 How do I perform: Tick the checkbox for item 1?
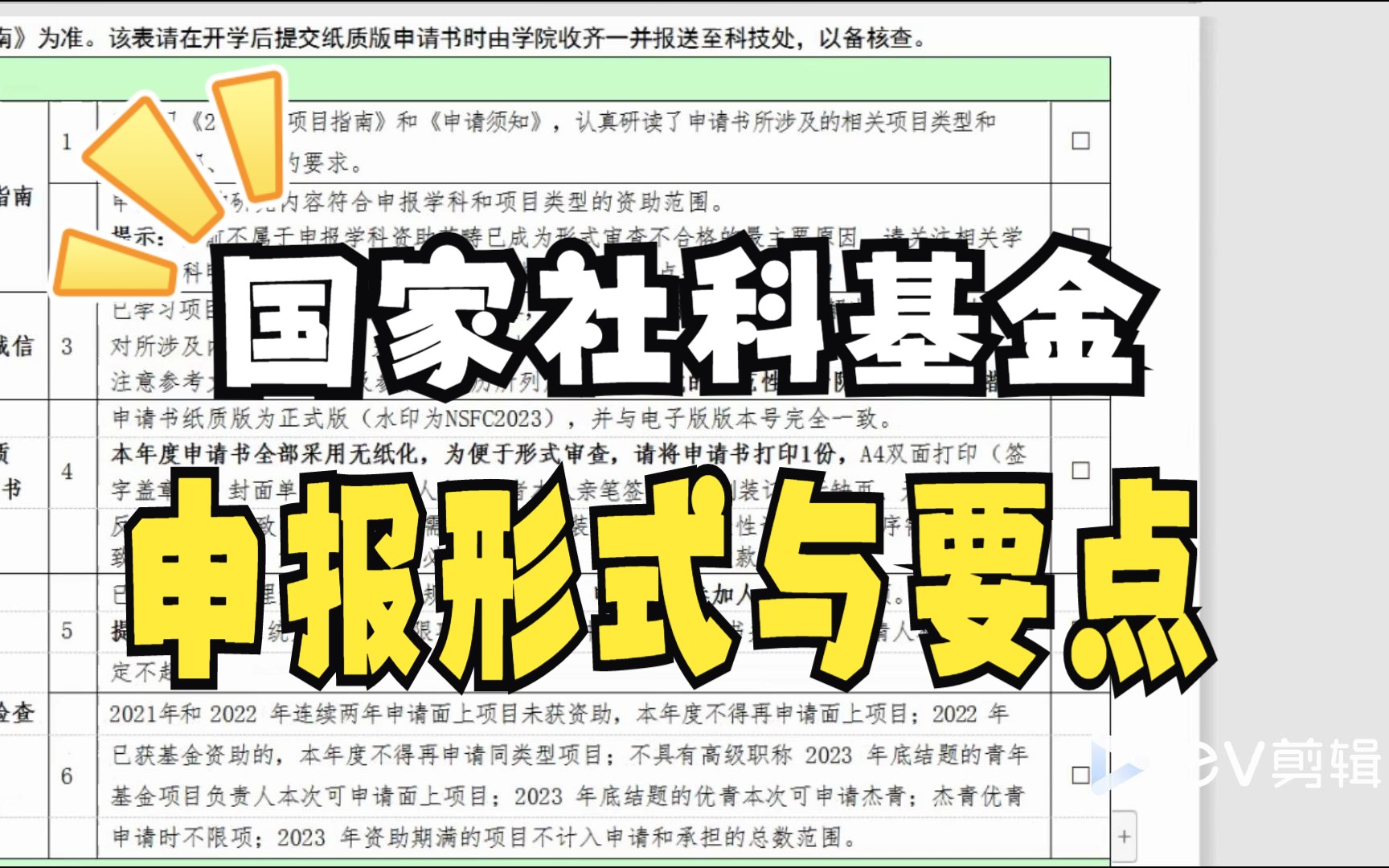[x=1080, y=141]
